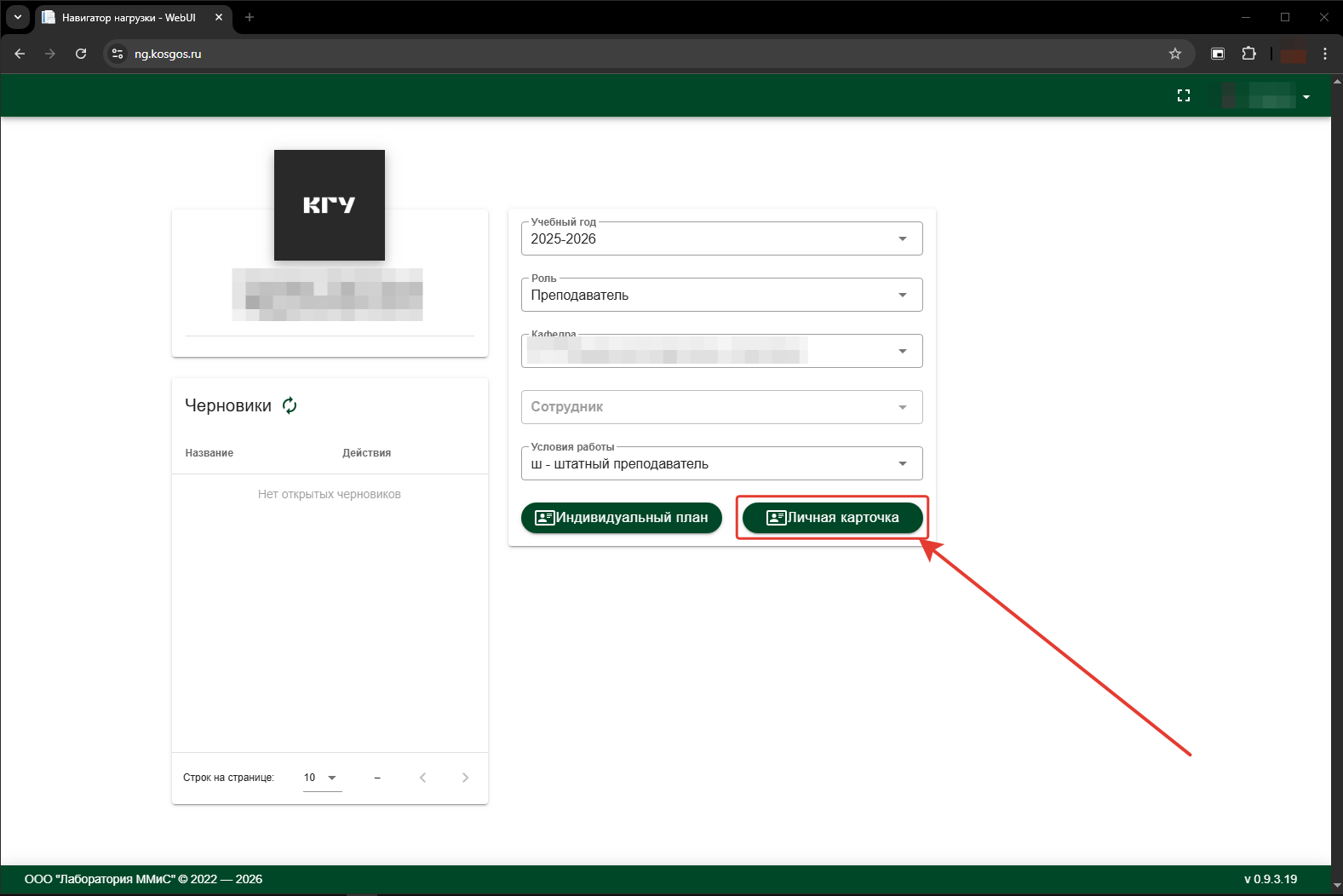Click the Индивидуальный план button
The height and width of the screenshot is (896, 1343).
pyautogui.click(x=621, y=518)
